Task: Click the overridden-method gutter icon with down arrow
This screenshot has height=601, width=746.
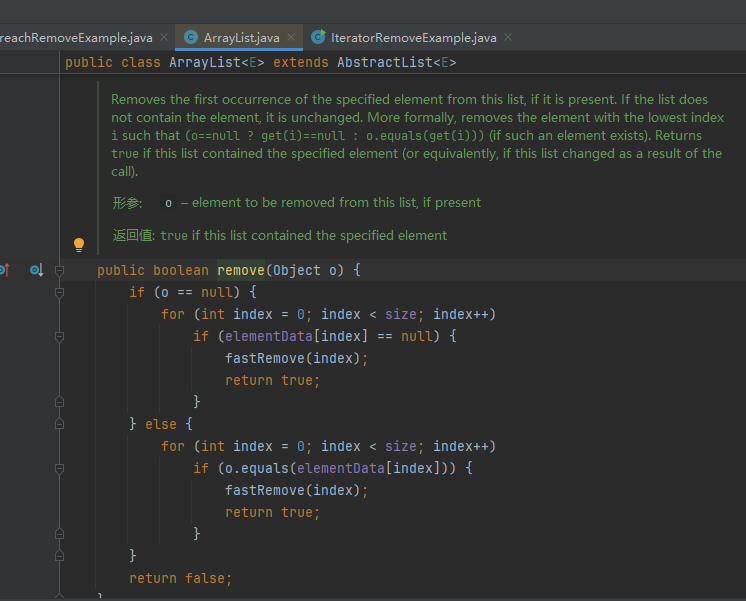Action: pyautogui.click(x=36, y=270)
